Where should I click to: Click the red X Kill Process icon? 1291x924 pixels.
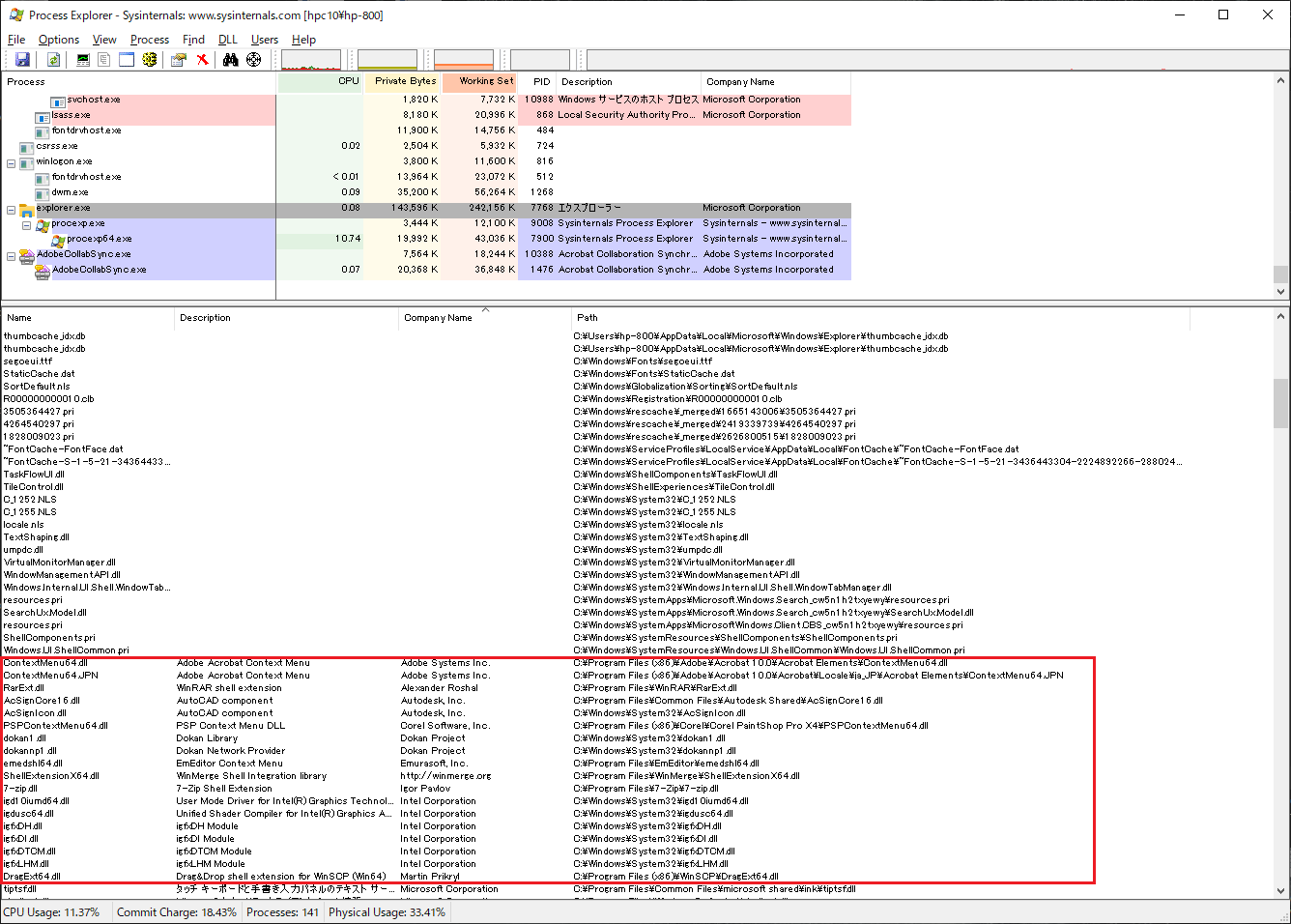202,60
